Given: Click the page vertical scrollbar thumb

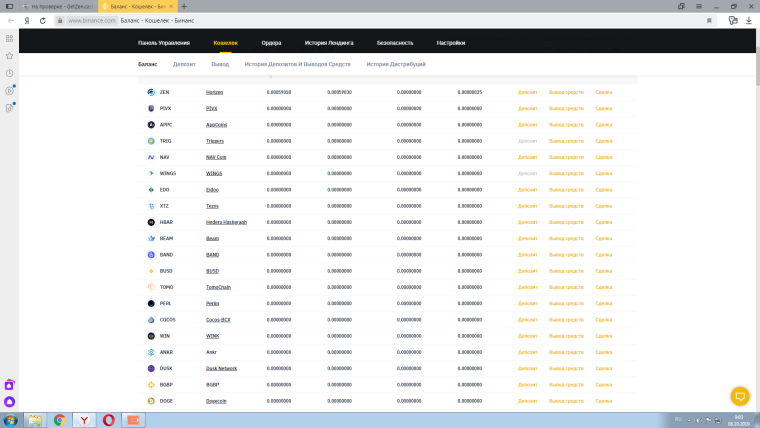Looking at the screenshot, I should [x=757, y=65].
